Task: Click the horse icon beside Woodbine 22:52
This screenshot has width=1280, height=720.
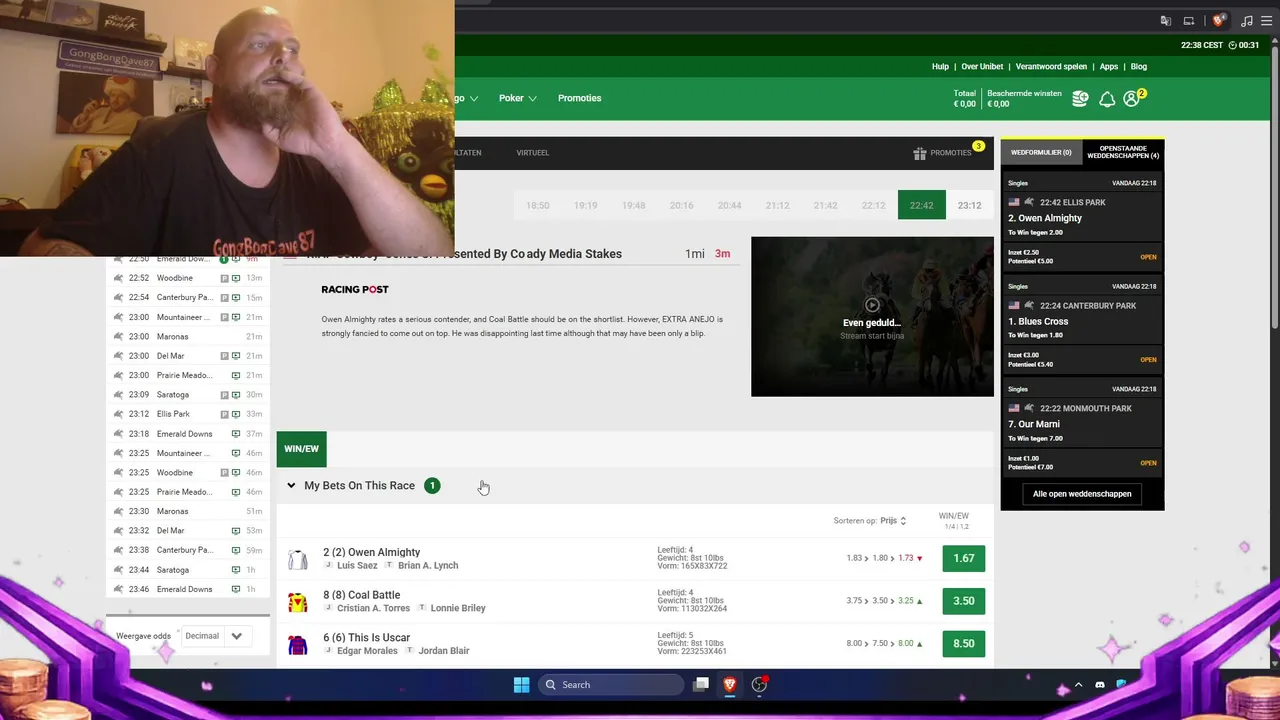Action: (119, 278)
